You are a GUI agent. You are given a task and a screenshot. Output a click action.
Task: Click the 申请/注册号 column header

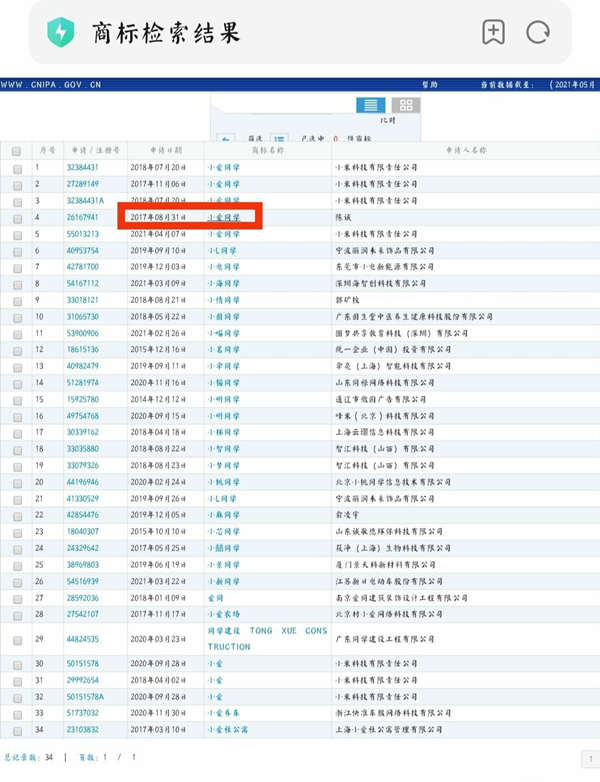95,150
